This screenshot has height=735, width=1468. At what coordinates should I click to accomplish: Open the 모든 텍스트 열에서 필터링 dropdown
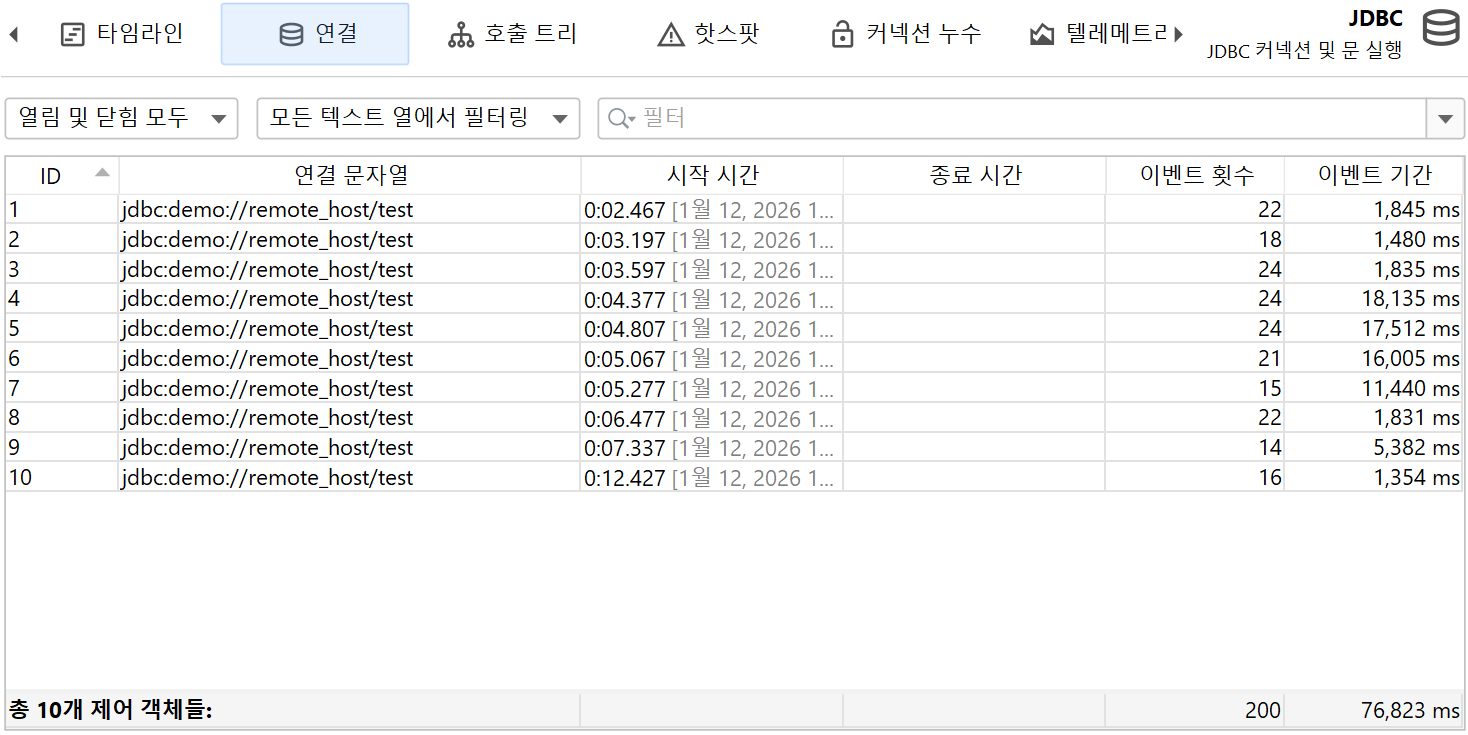pos(418,118)
